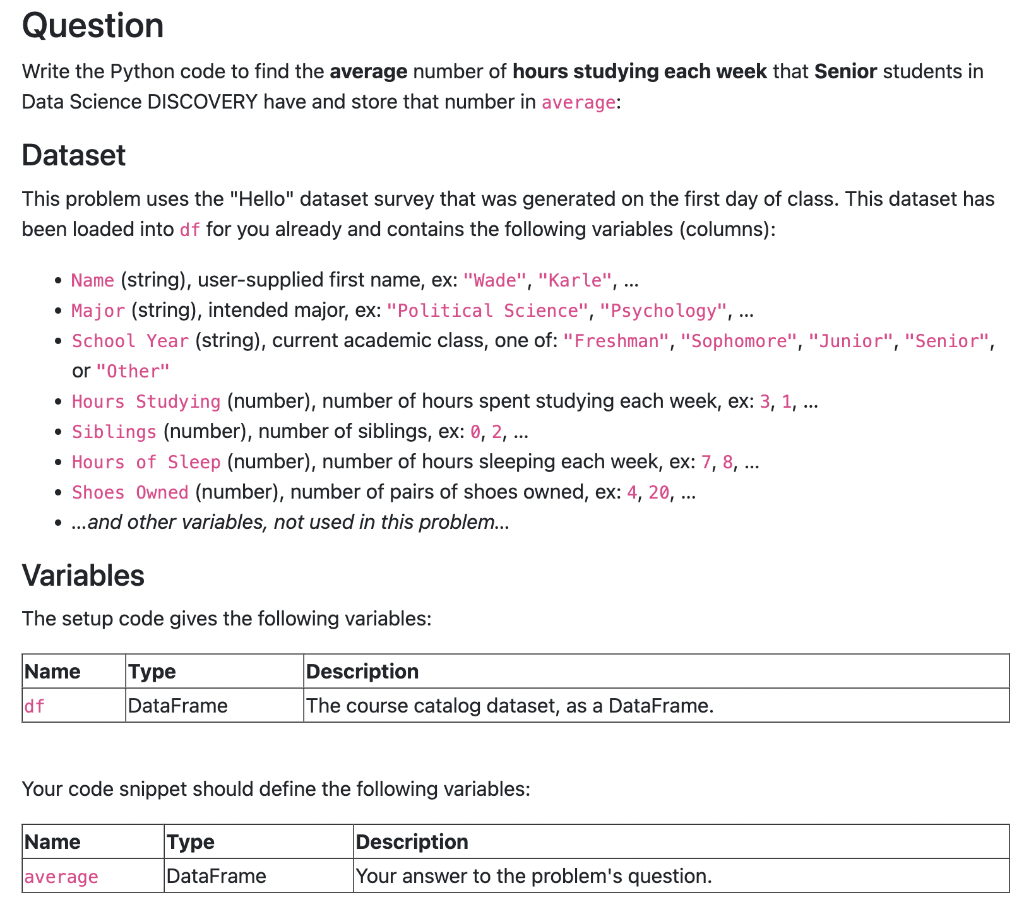This screenshot has width=1024, height=924.
Task: Click the "Question" heading
Action: [x=93, y=25]
